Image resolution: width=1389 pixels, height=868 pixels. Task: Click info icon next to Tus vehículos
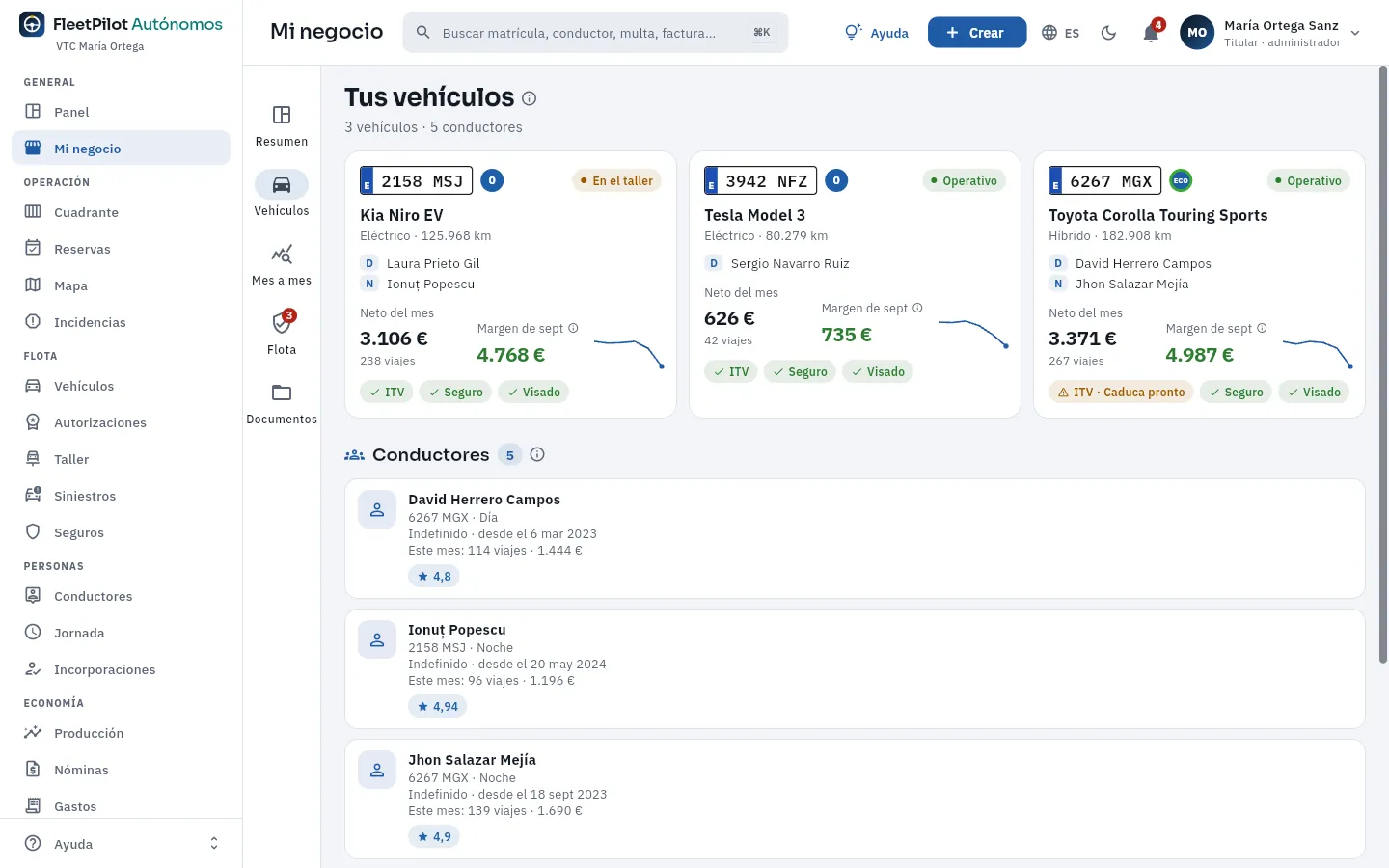click(529, 98)
